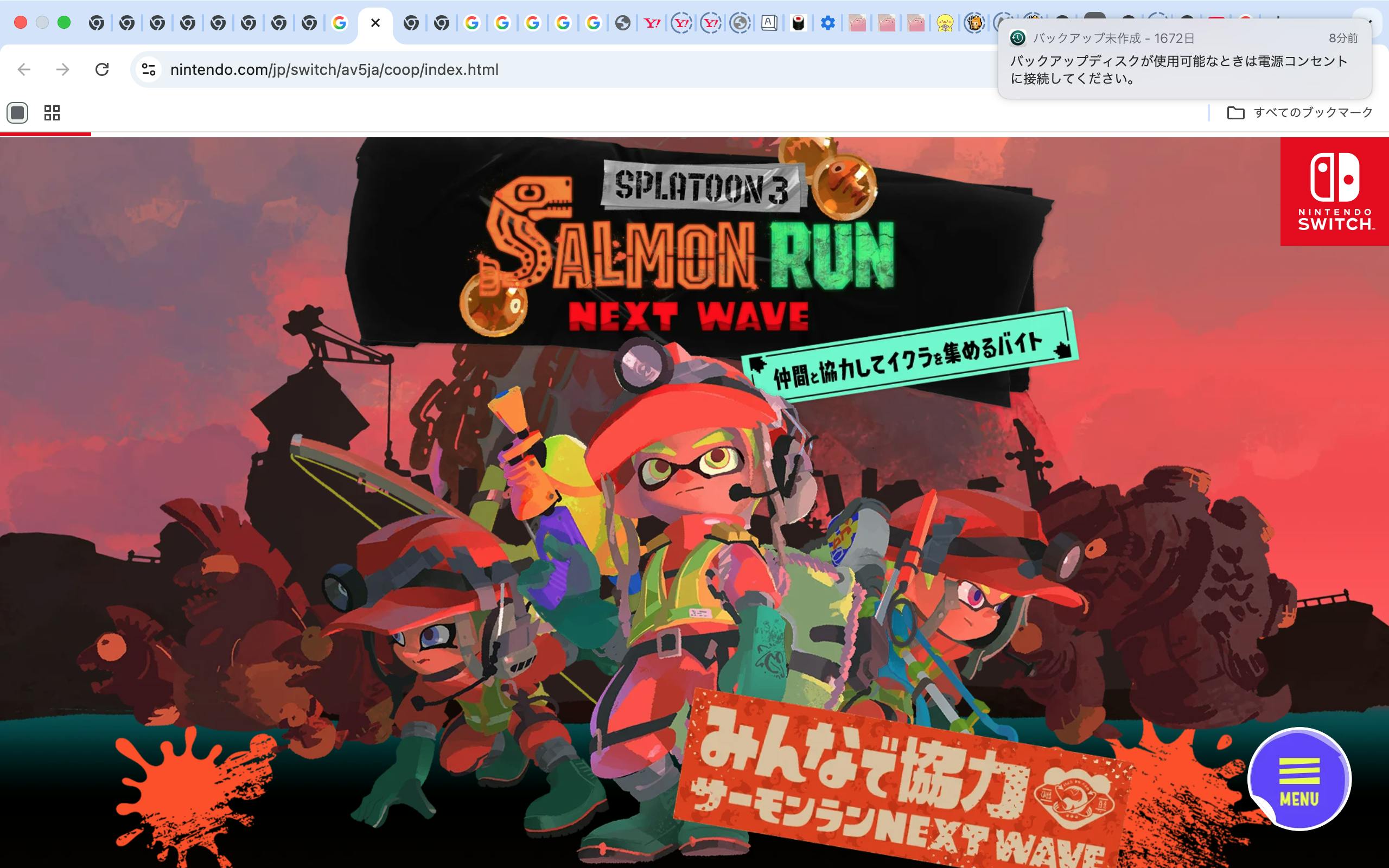
Task: Close the current tab with X
Action: pyautogui.click(x=375, y=23)
